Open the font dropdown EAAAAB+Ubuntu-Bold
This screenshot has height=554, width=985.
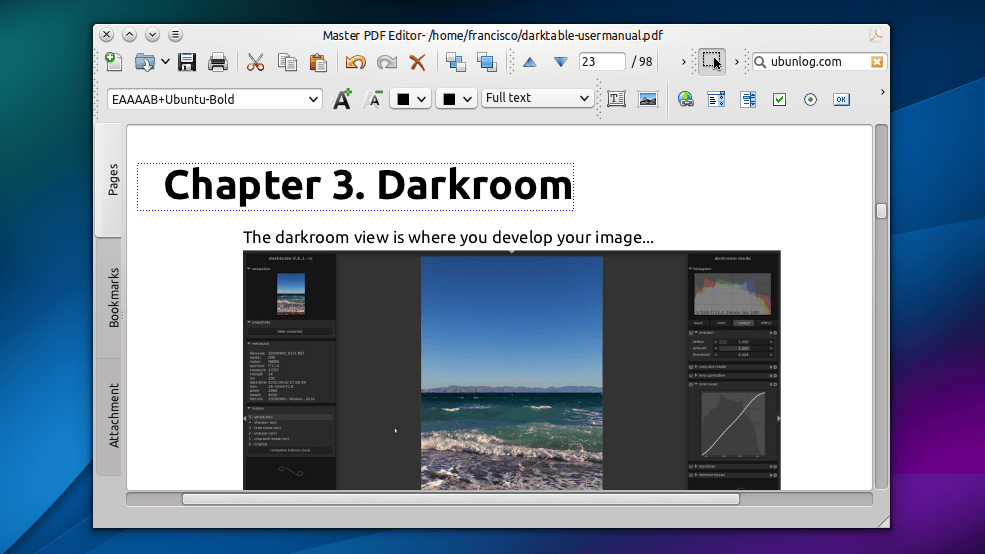click(x=215, y=99)
